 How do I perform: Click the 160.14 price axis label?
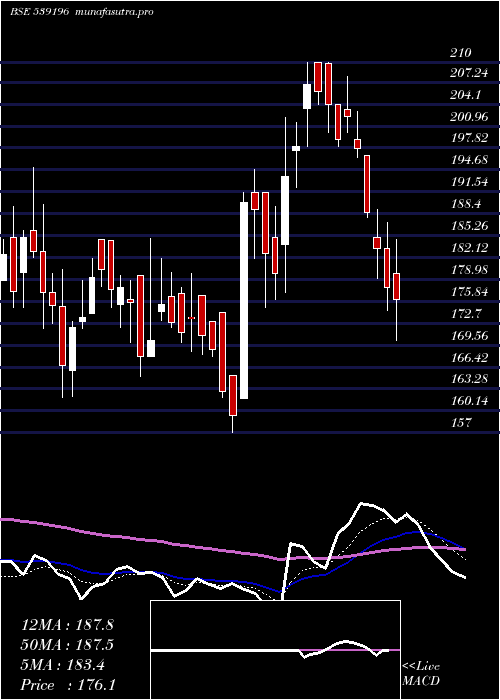point(469,401)
